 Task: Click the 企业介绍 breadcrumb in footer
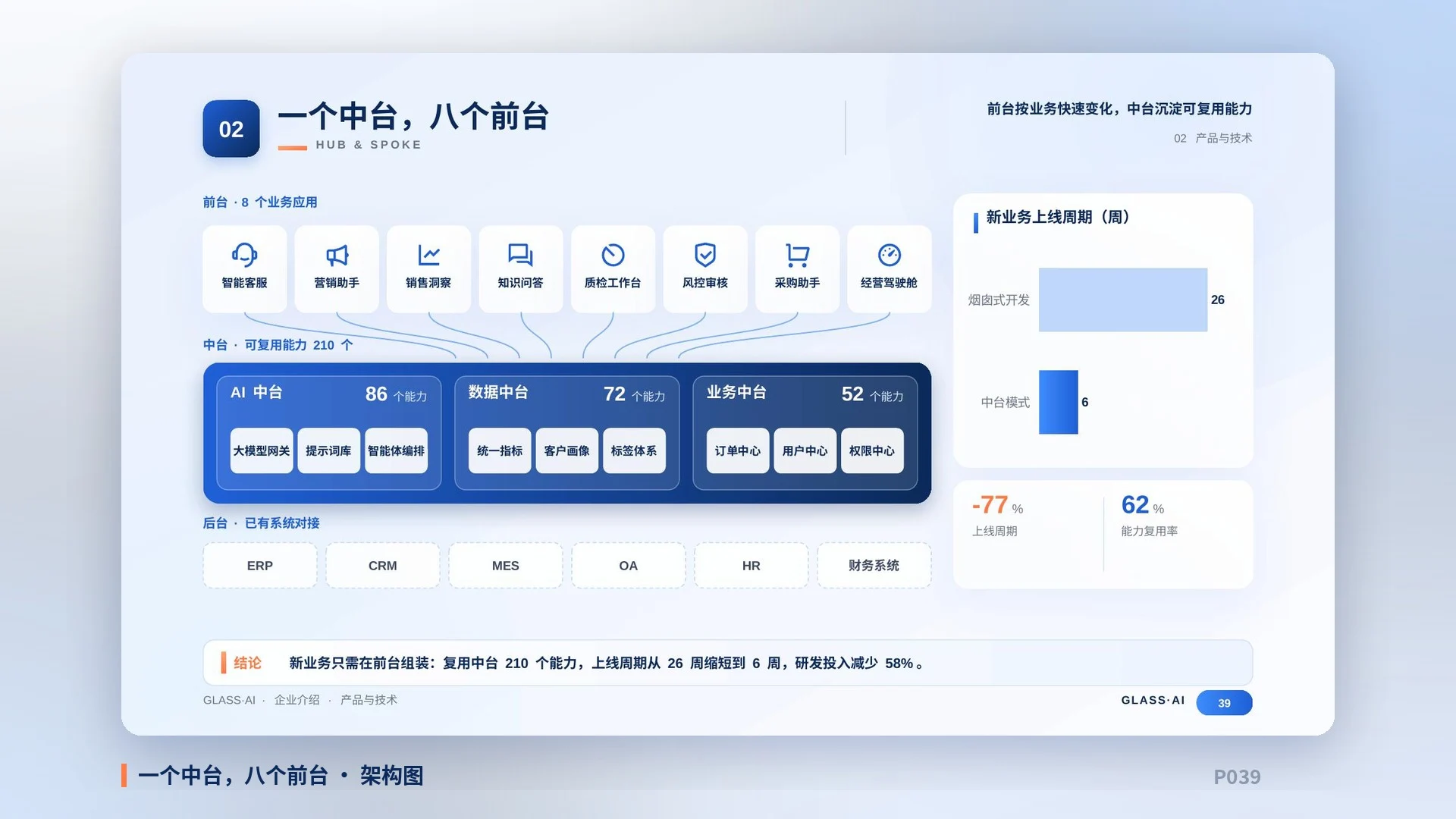297,700
